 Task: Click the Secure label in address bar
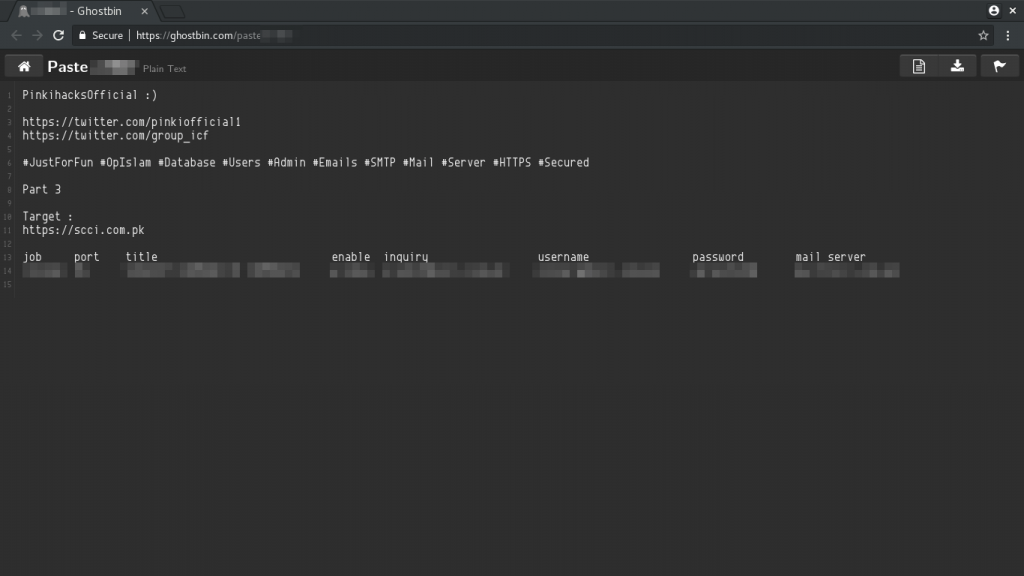point(107,35)
